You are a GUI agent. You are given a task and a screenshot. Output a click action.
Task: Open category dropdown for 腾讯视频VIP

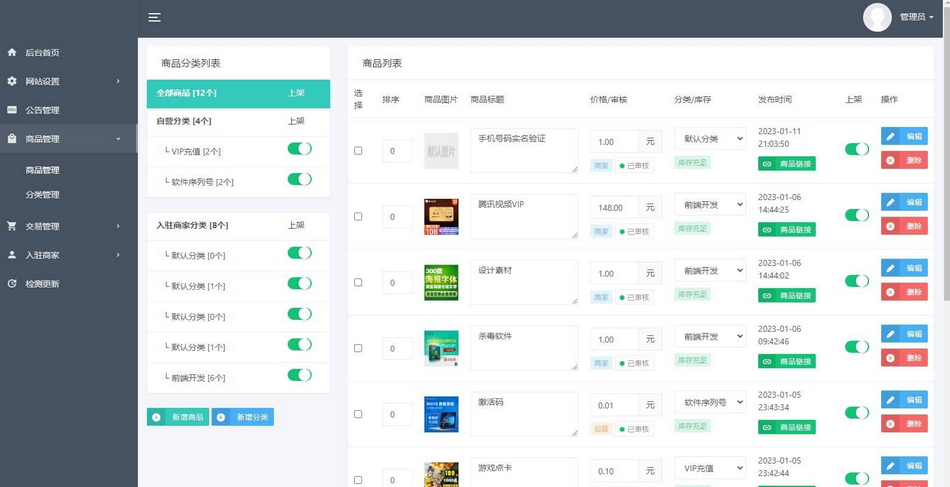click(710, 205)
